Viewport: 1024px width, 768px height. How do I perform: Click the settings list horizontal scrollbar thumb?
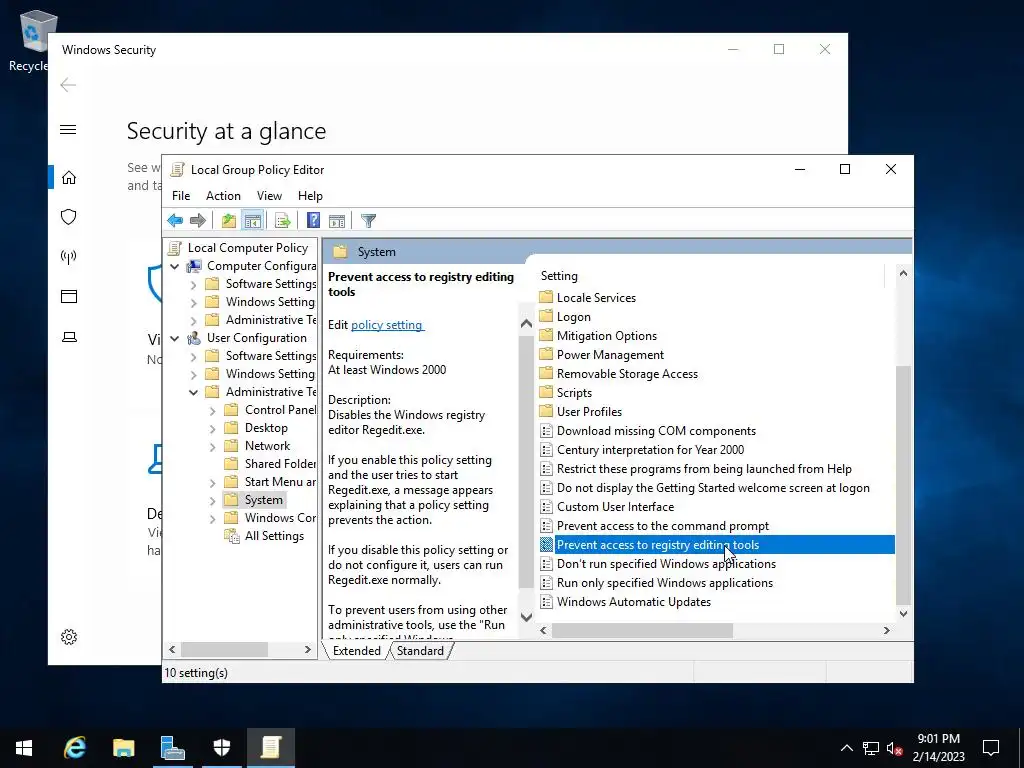point(642,631)
